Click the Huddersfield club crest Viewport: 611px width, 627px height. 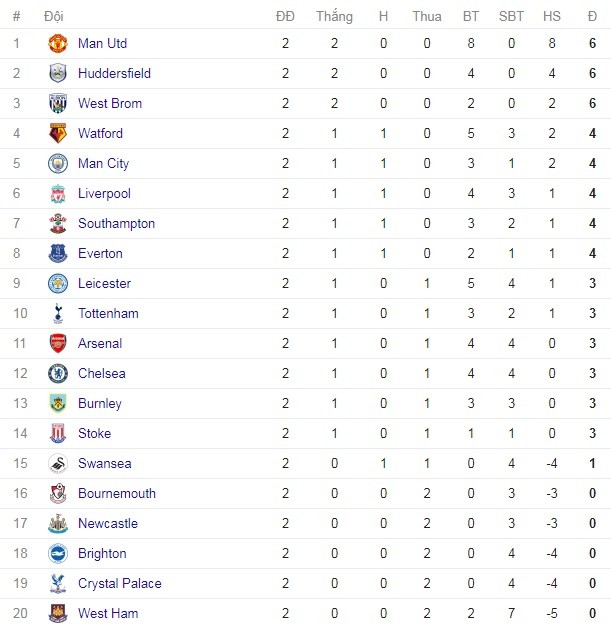[x=58, y=73]
